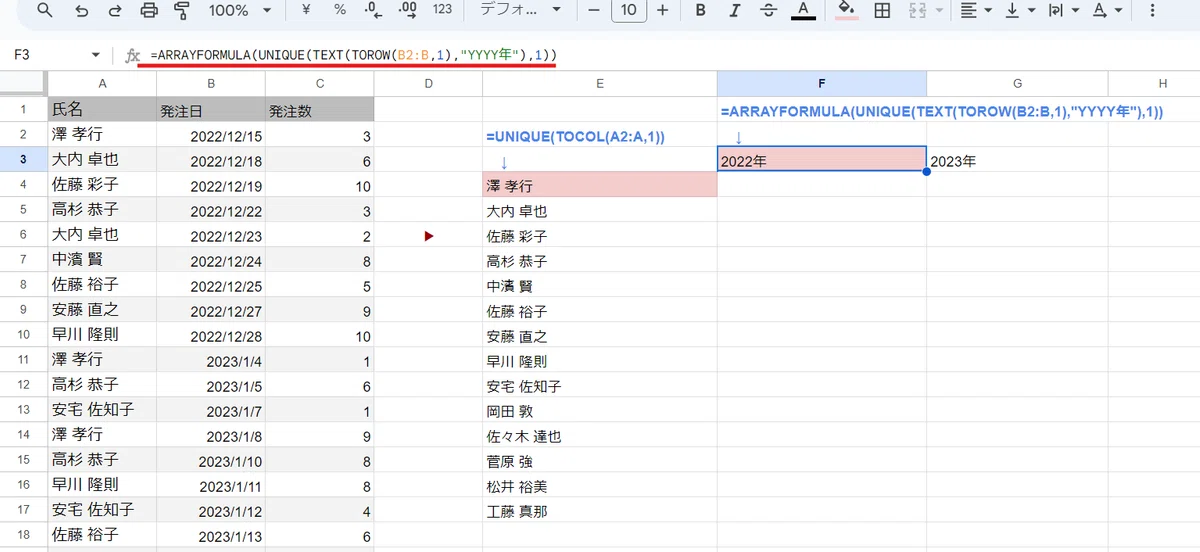Screen dimensions: 1200x552
Task: Activate the paint format tool
Action: coord(182,11)
